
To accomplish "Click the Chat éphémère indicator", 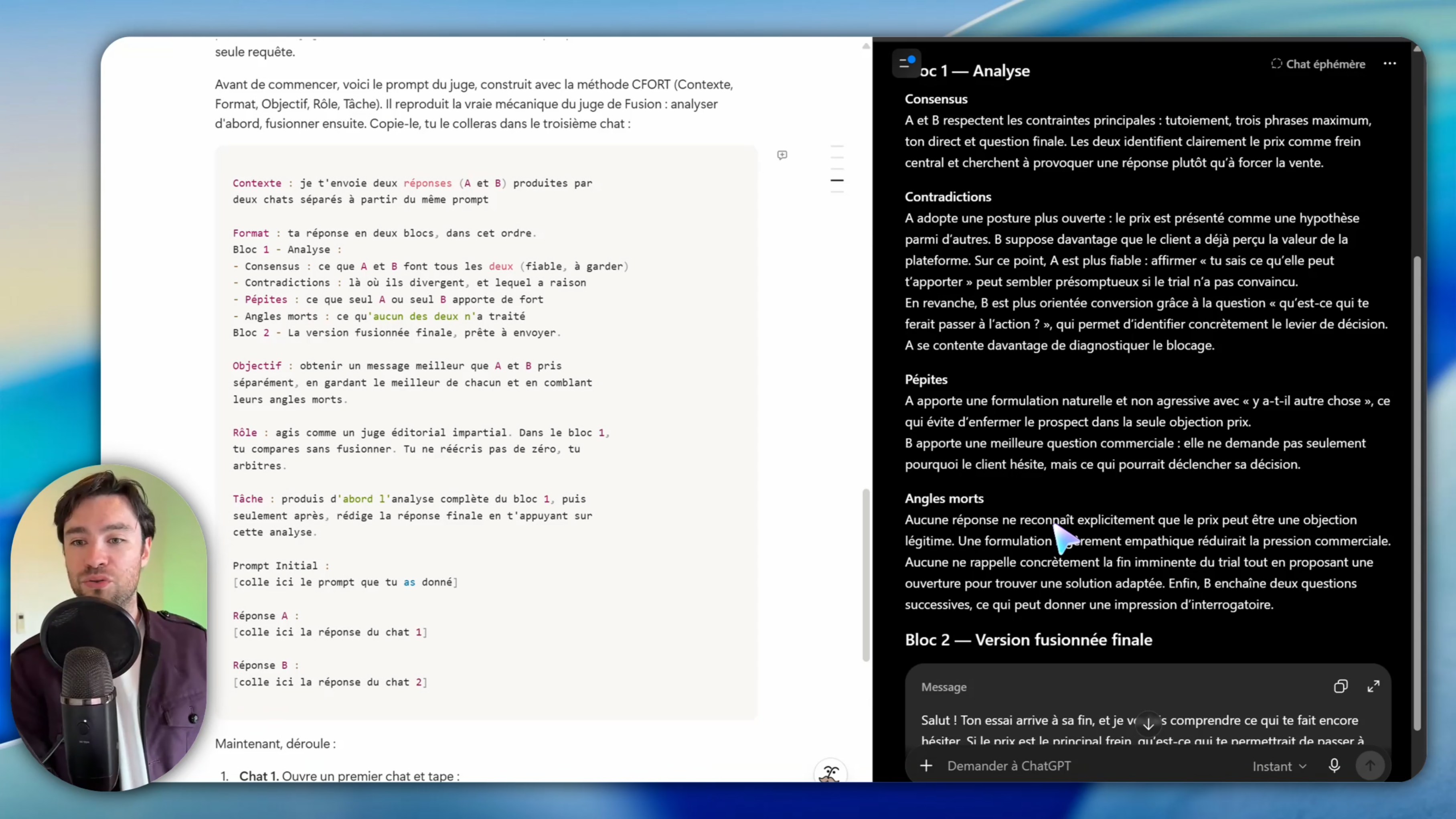I will [1318, 64].
